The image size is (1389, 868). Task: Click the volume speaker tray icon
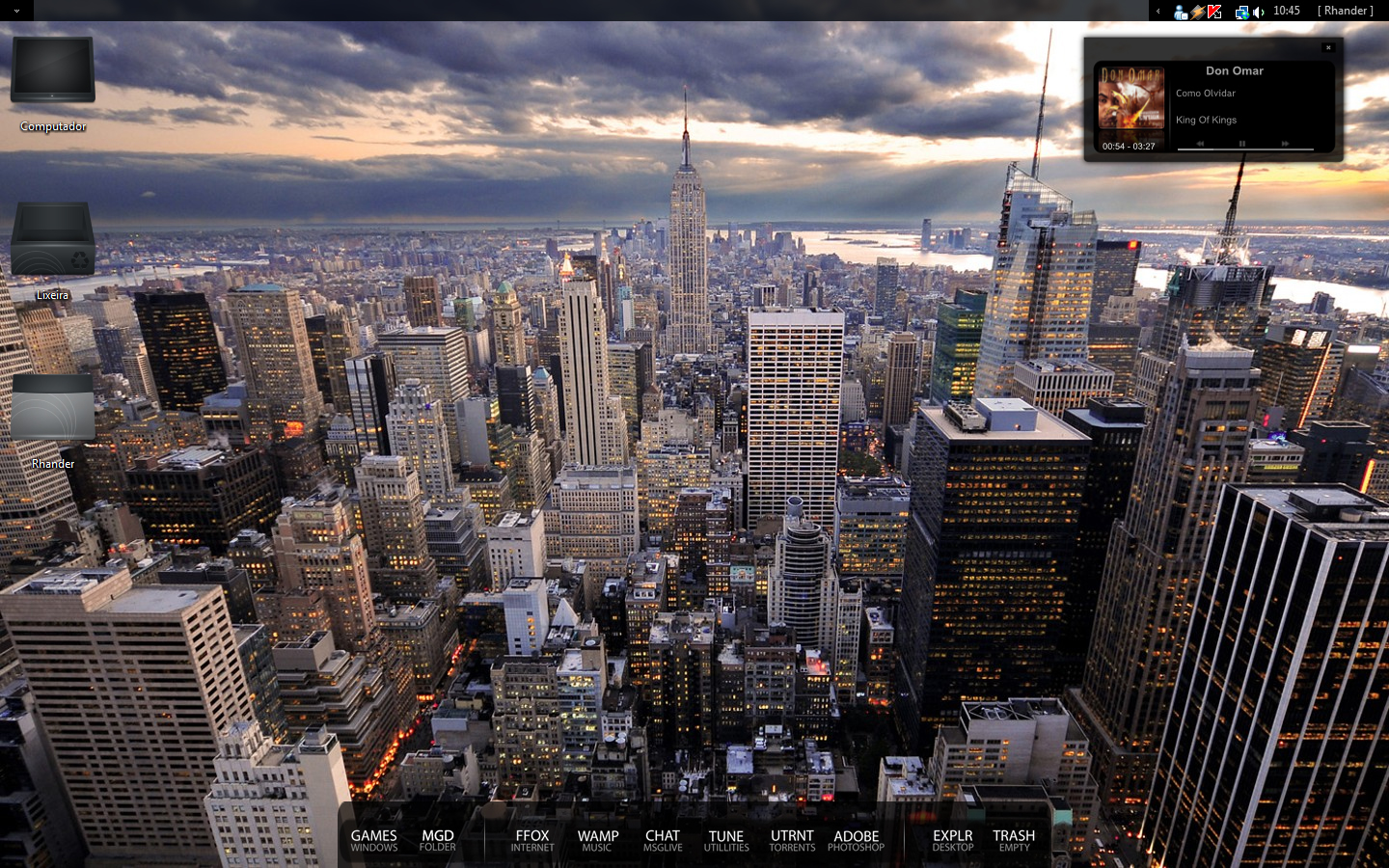pyautogui.click(x=1259, y=12)
